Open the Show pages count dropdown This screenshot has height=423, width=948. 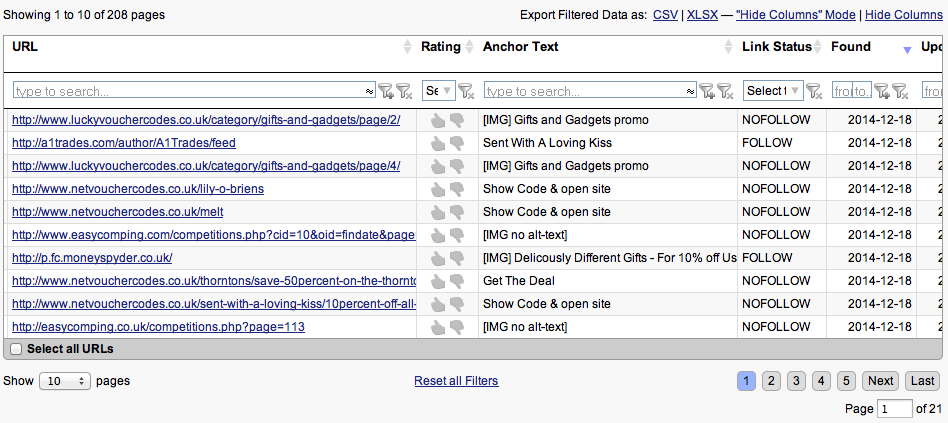tap(64, 381)
